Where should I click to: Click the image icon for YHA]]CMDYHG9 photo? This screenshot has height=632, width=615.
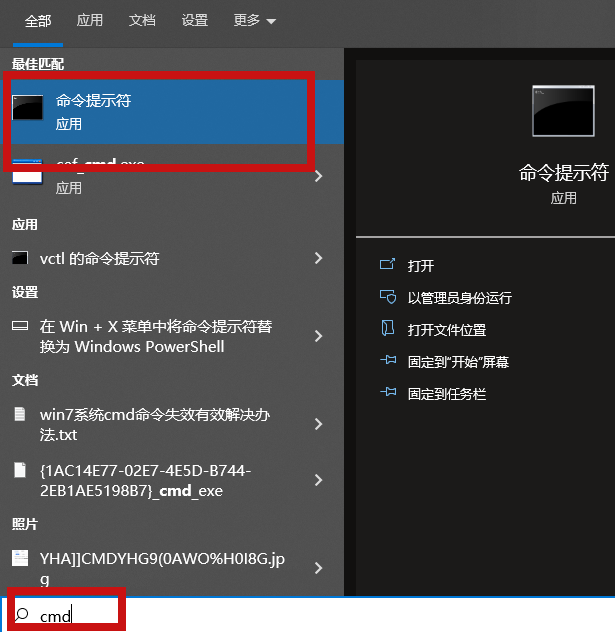point(20,557)
